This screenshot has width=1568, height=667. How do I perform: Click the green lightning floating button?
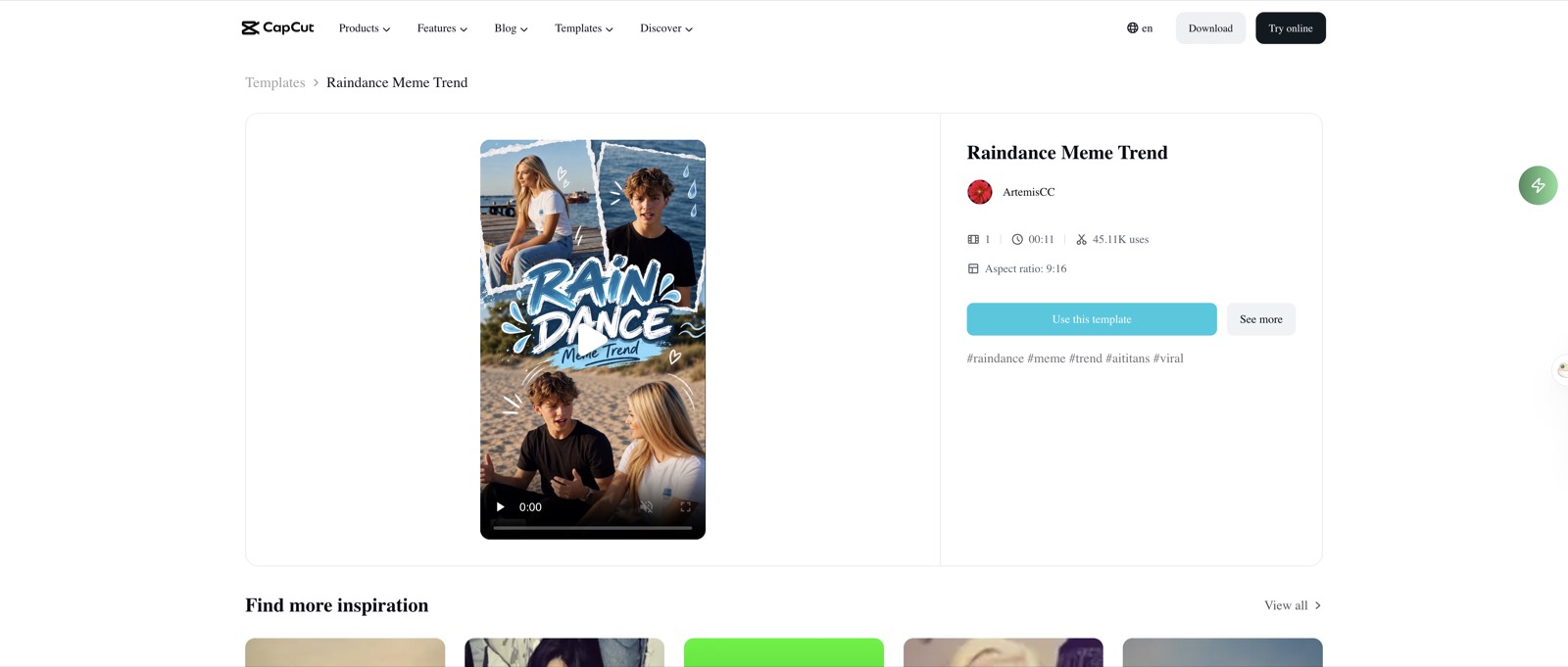[x=1538, y=185]
